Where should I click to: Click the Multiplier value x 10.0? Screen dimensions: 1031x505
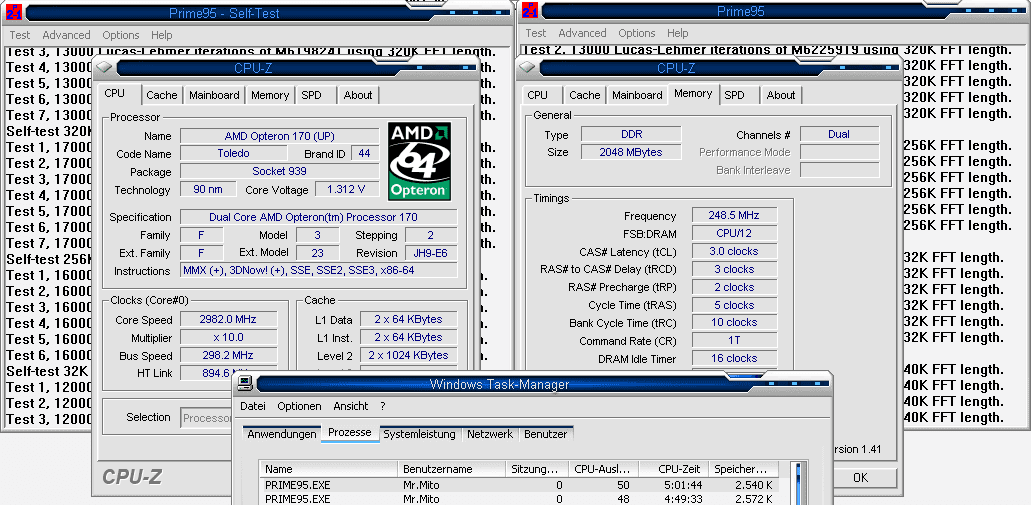coord(228,337)
